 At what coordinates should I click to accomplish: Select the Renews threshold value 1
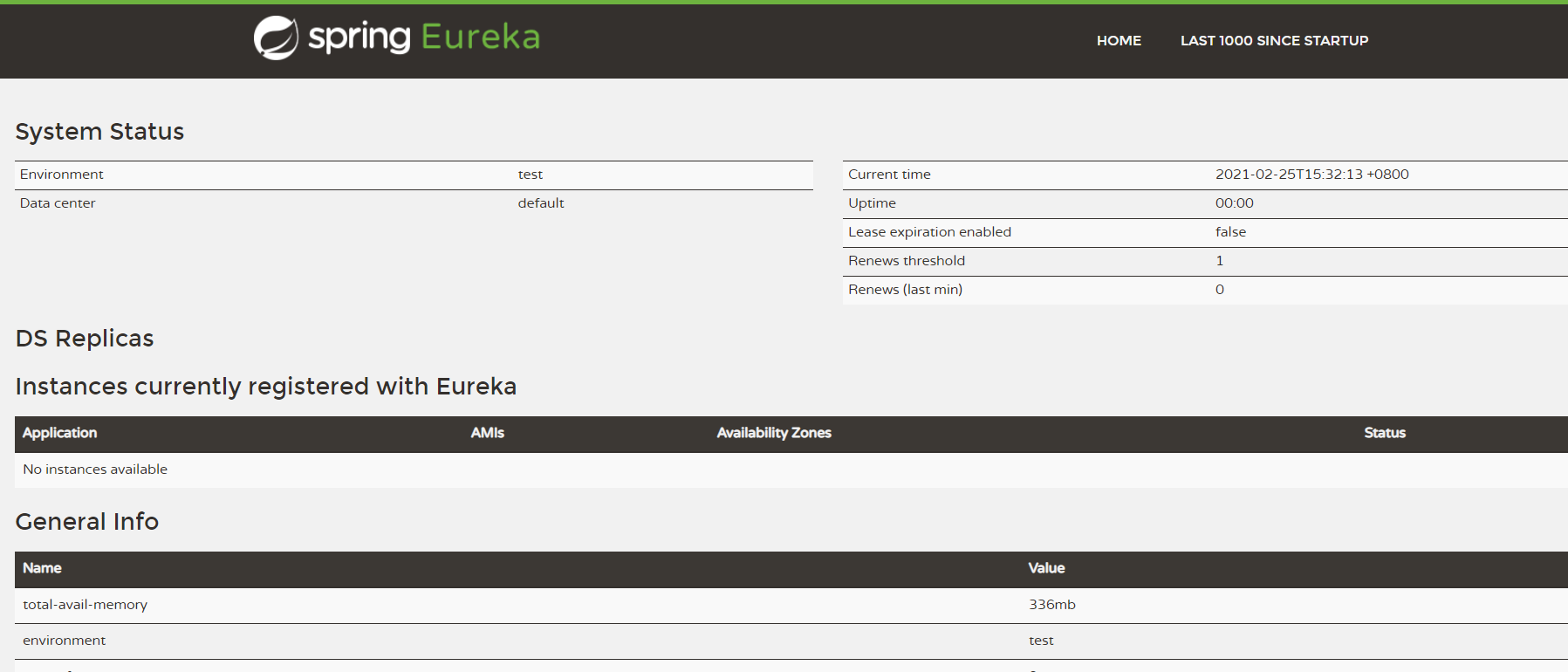(x=1220, y=261)
